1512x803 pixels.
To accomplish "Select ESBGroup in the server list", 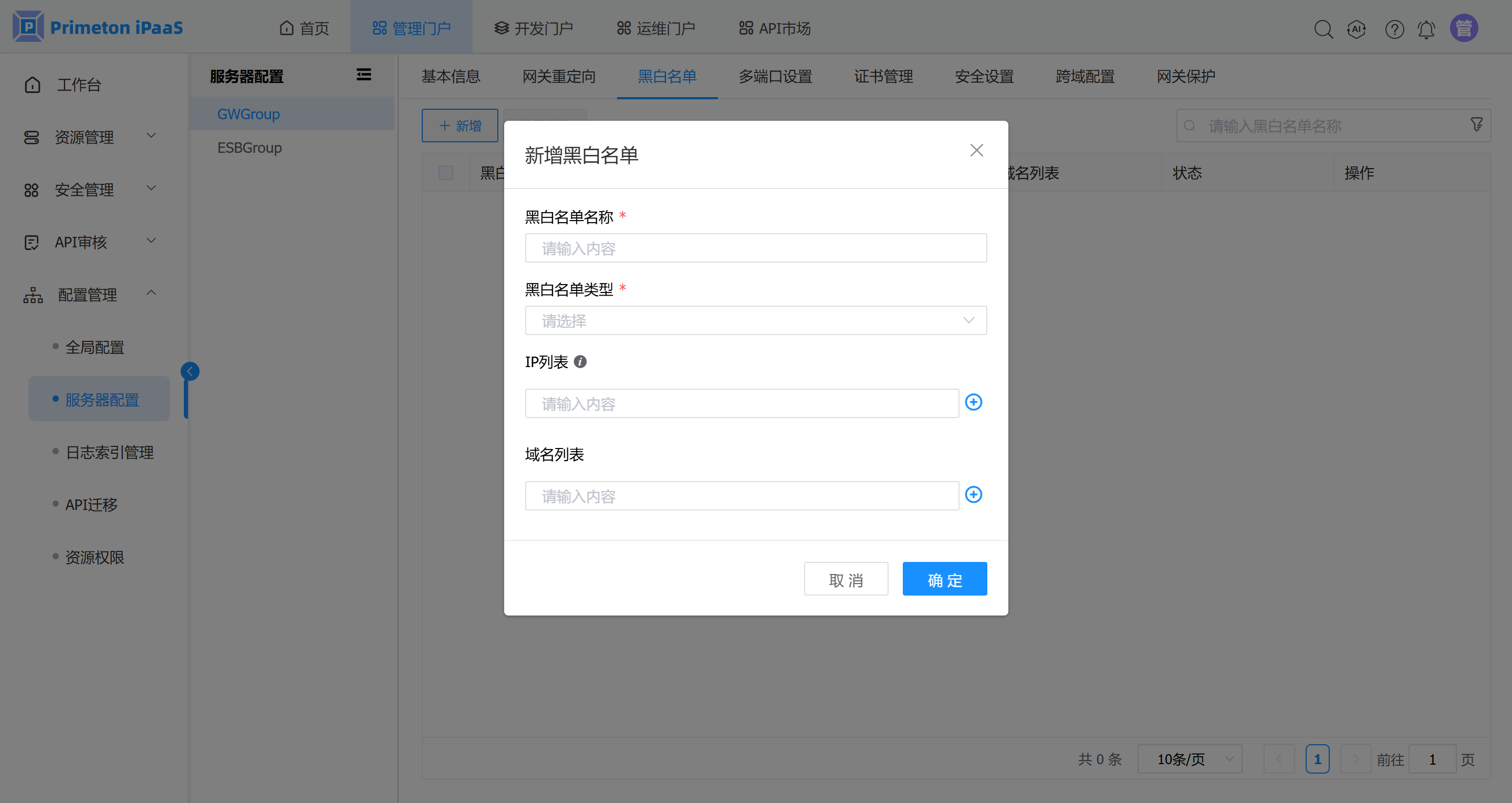I will click(249, 148).
